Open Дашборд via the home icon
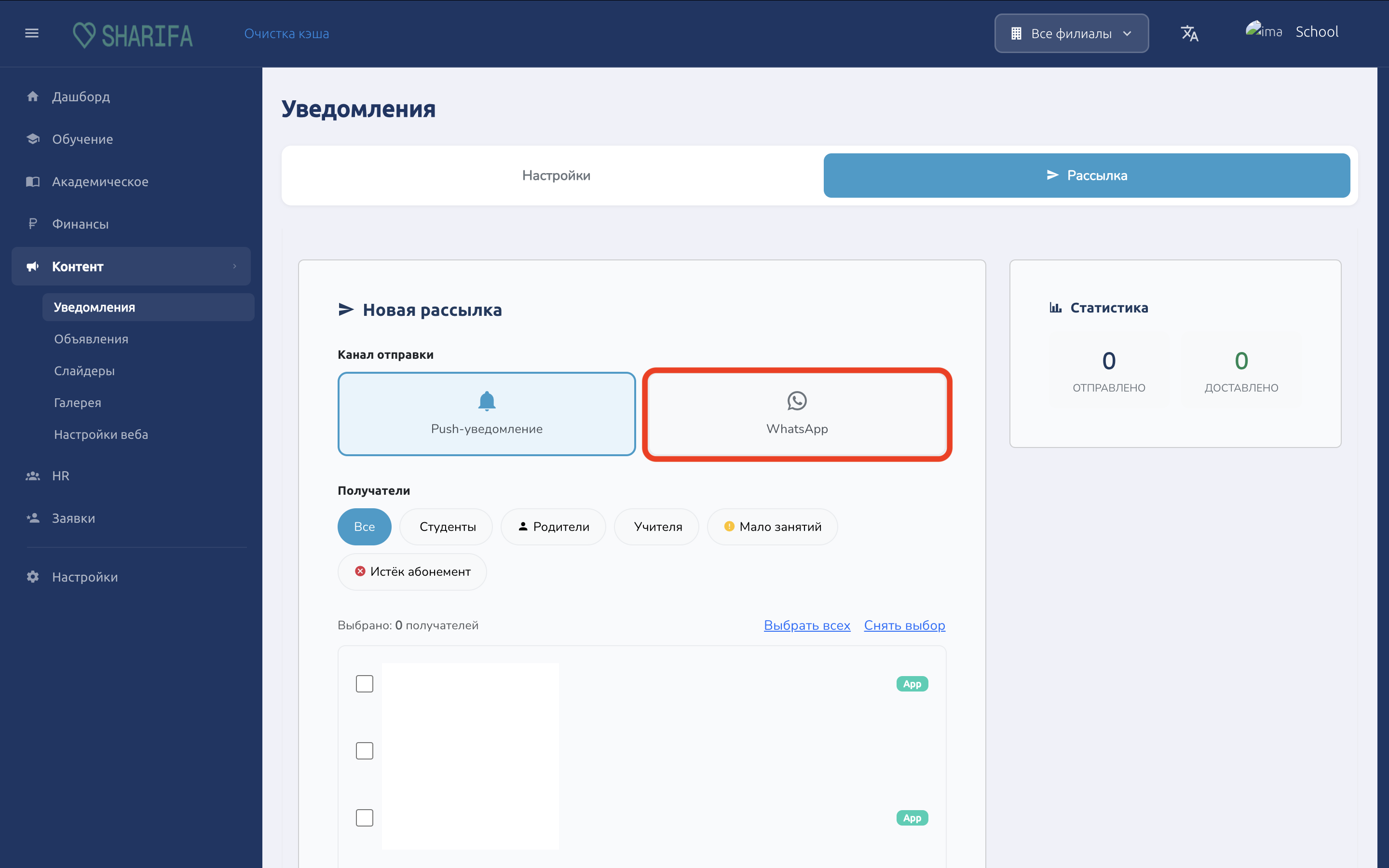The width and height of the screenshot is (1389, 868). point(33,96)
